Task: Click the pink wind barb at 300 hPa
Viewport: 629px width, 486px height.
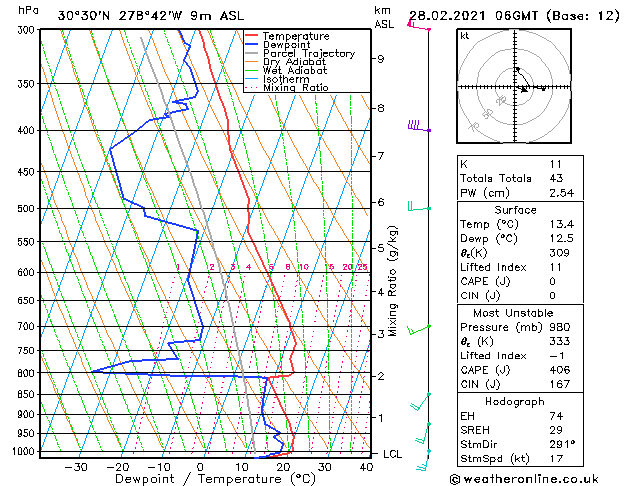Action: (x=418, y=25)
